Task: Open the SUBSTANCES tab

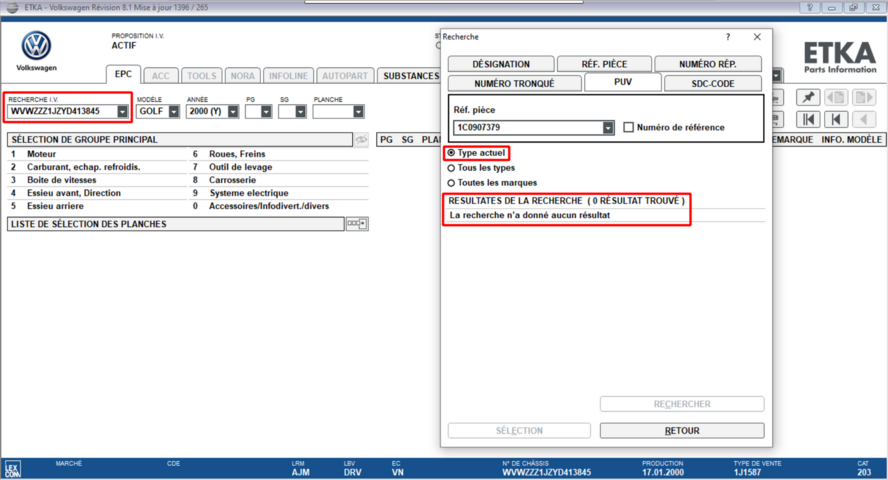Action: tap(409, 76)
